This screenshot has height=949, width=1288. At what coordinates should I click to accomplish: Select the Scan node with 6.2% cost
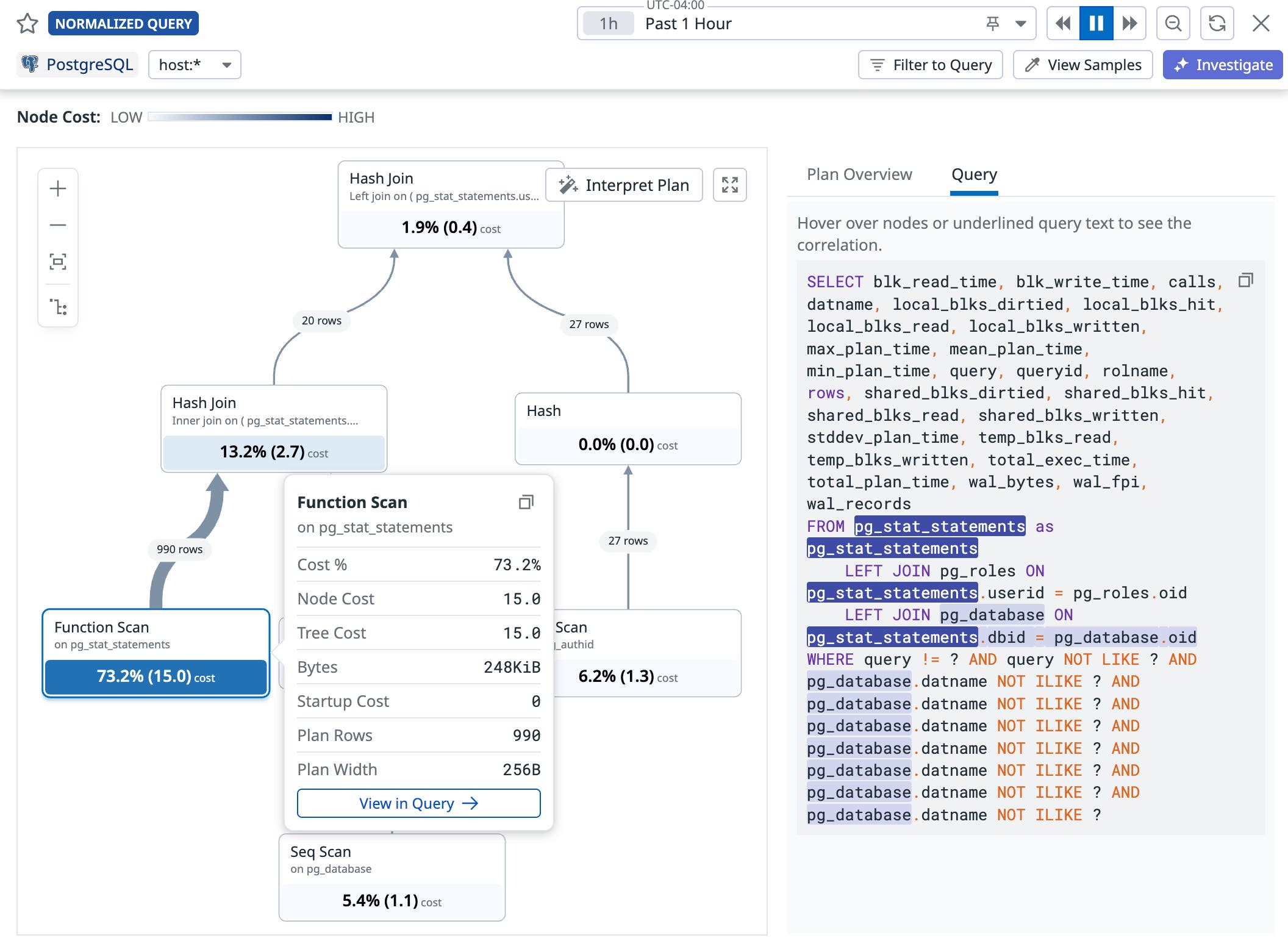tap(647, 653)
